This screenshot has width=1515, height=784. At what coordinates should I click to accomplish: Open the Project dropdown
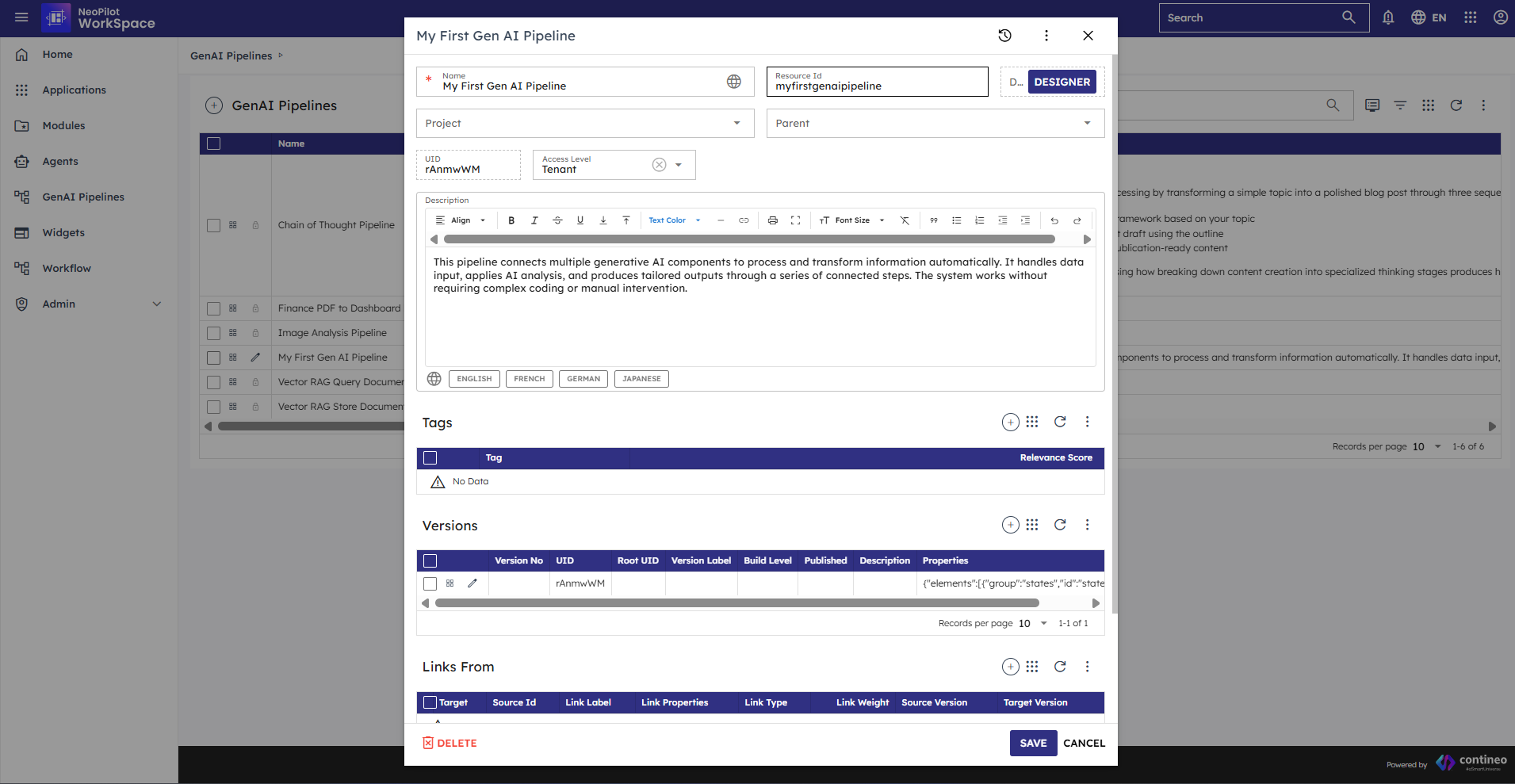[585, 124]
